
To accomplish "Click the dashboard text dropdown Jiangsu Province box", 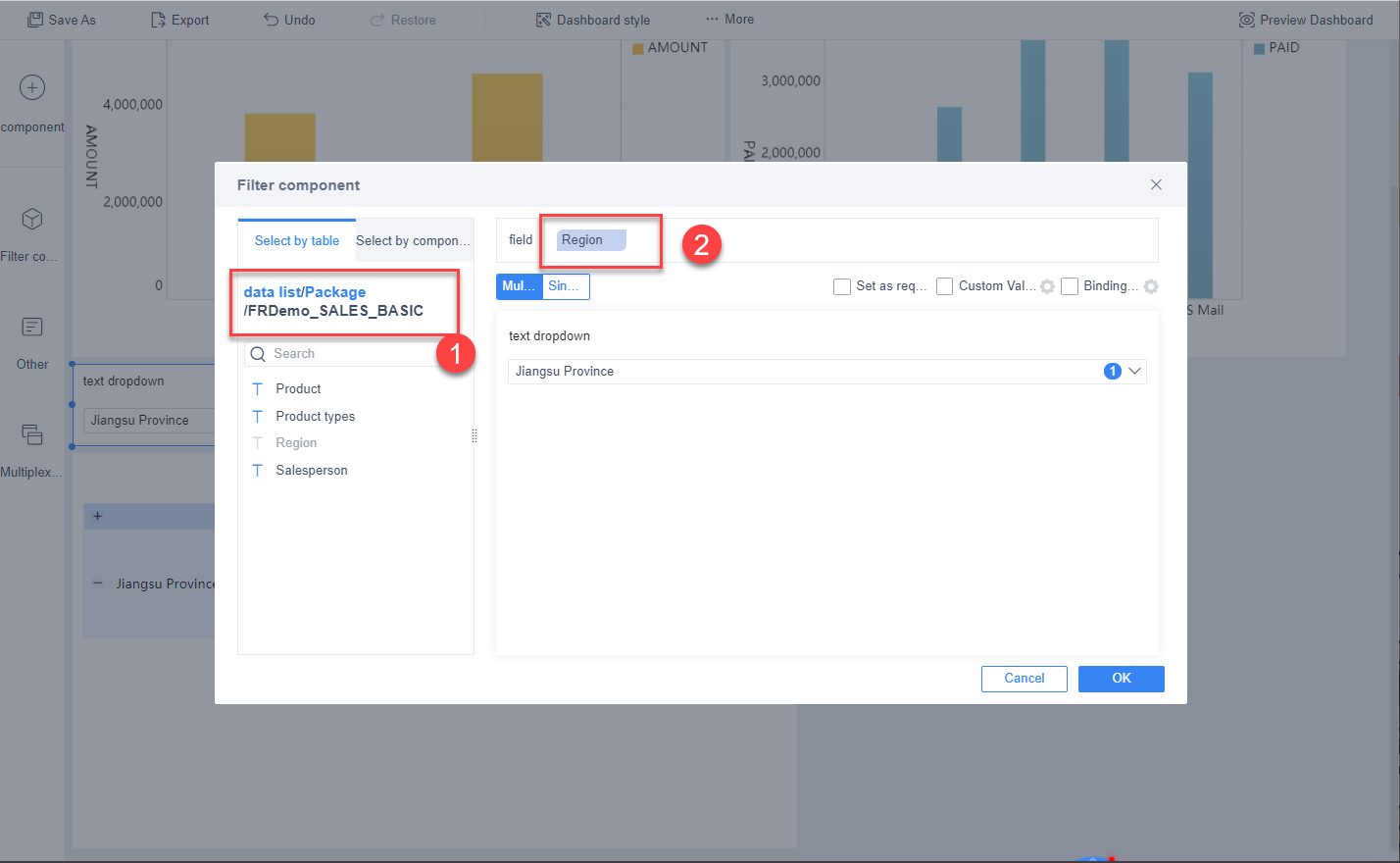I will tap(148, 421).
